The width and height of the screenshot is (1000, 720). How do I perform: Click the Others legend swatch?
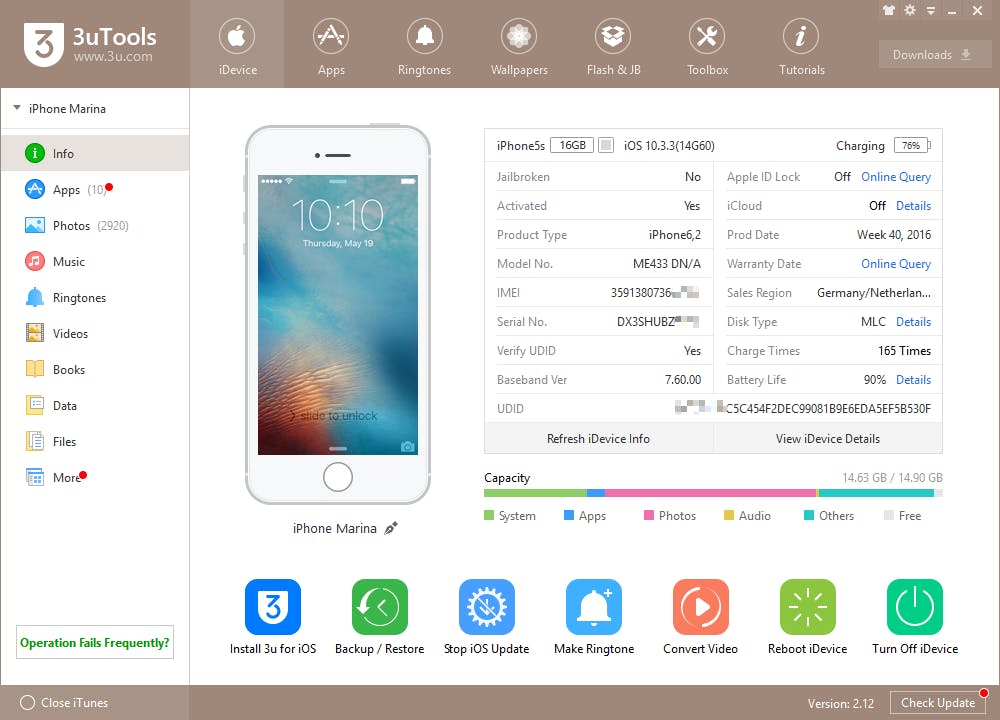pyautogui.click(x=809, y=515)
